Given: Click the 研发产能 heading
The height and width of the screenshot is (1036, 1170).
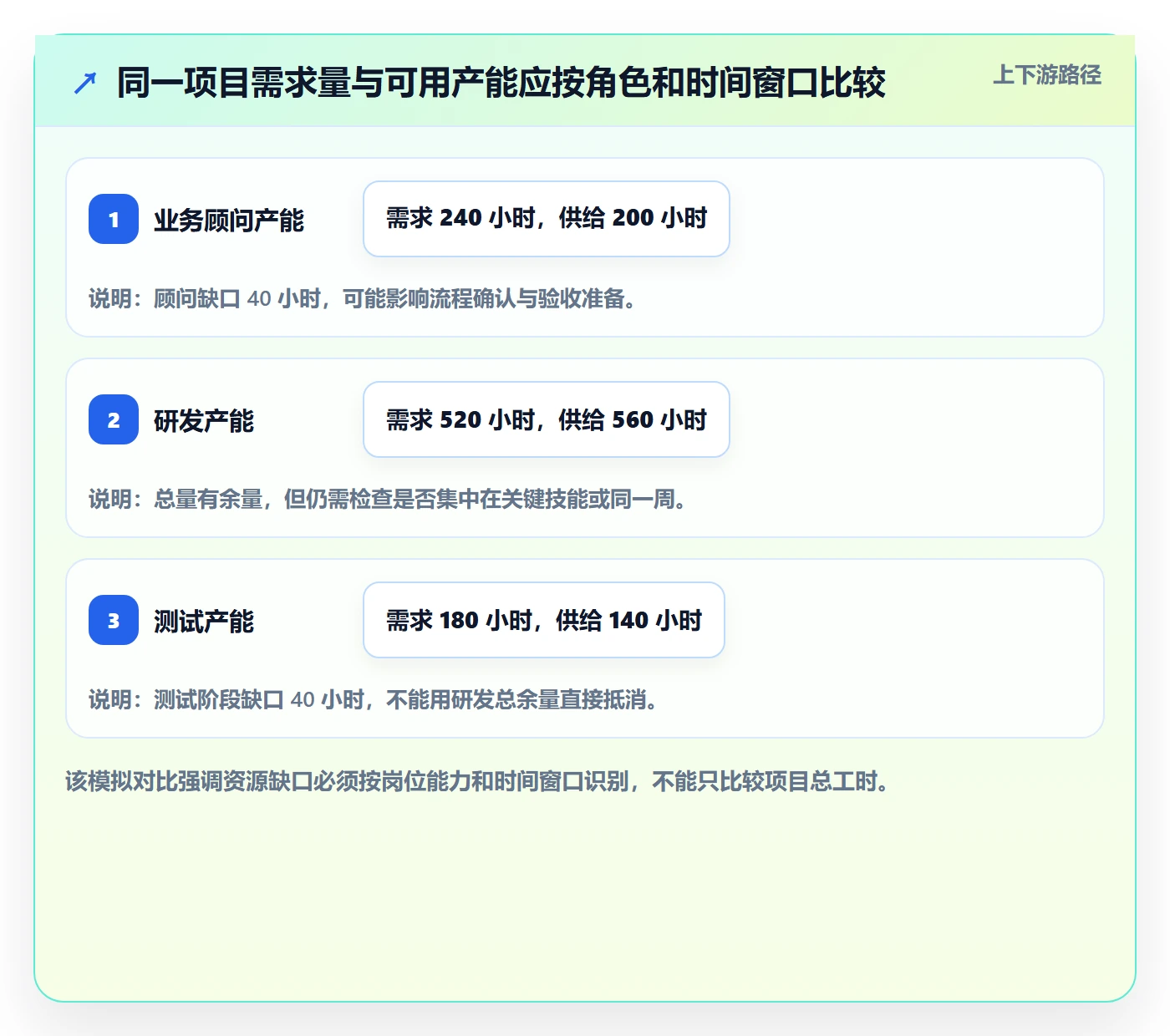Looking at the screenshot, I should pos(204,421).
